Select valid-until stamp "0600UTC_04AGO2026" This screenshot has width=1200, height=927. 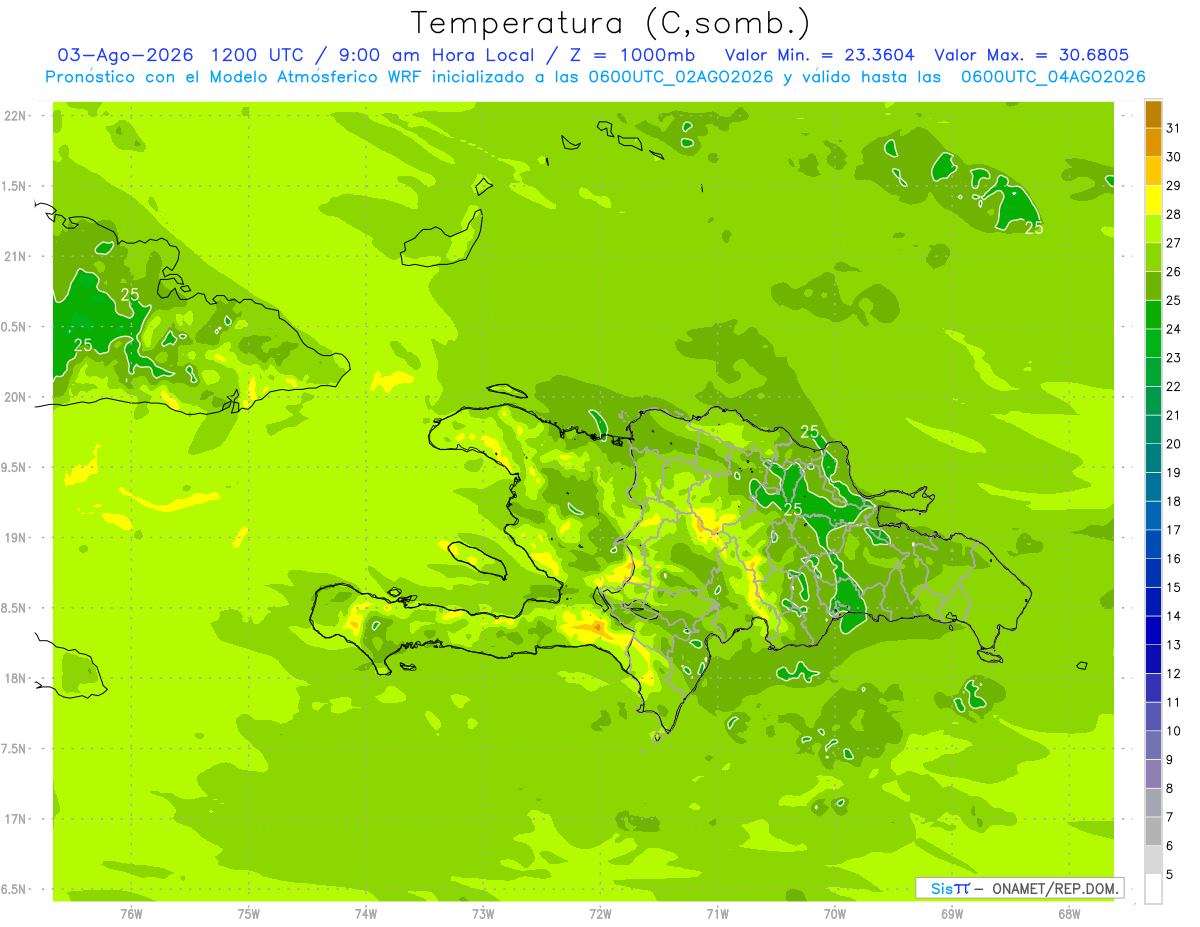[1052, 77]
